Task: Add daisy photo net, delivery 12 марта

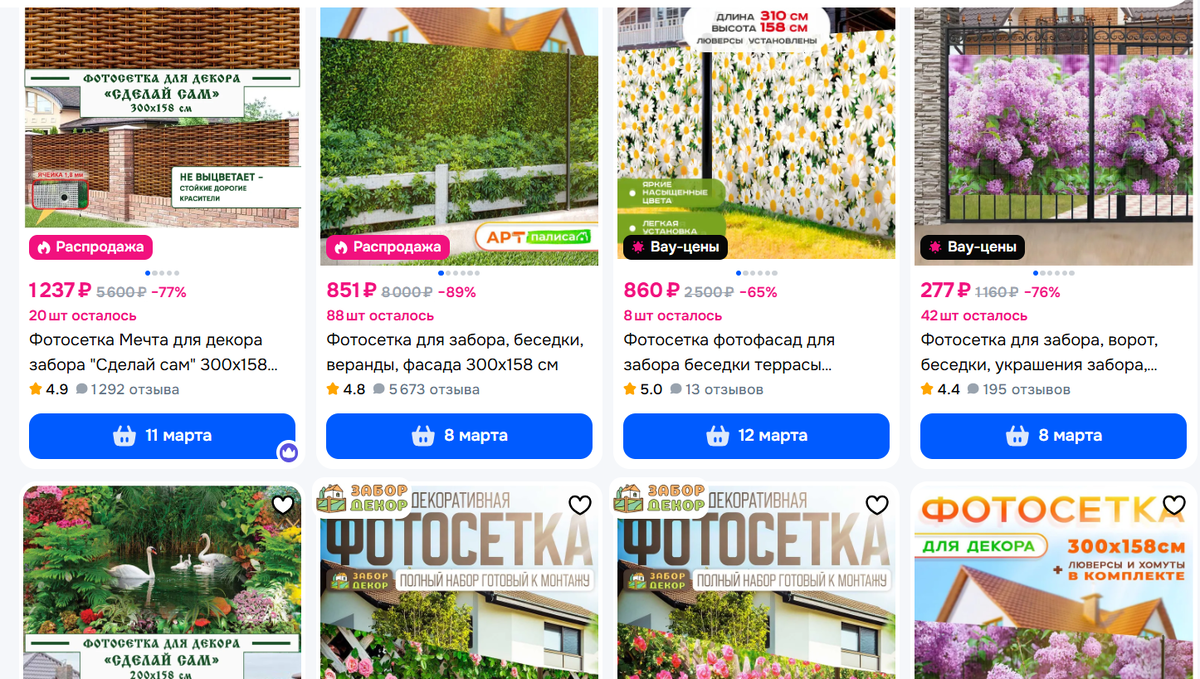Action: click(756, 436)
